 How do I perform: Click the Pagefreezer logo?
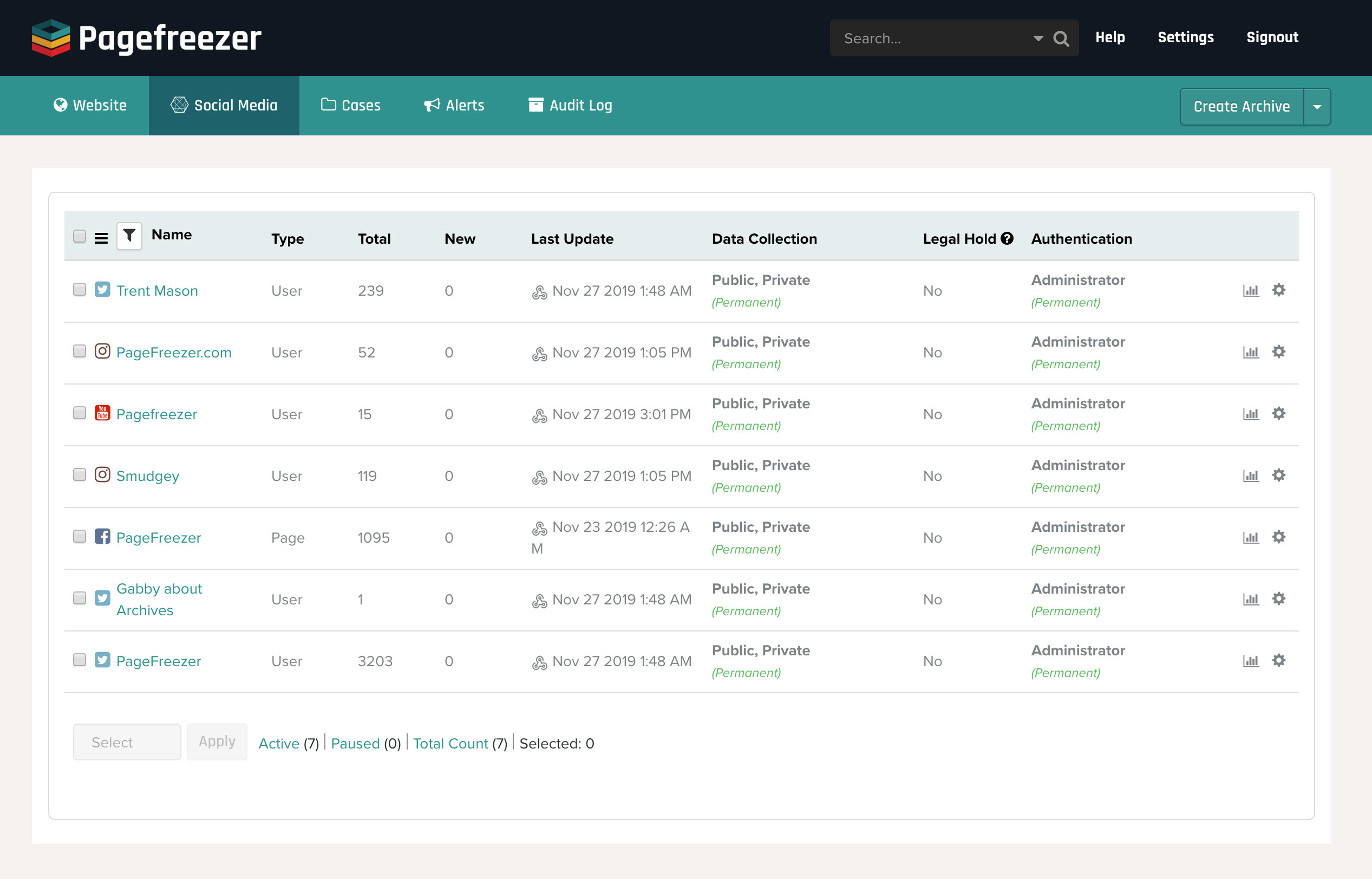(x=147, y=38)
